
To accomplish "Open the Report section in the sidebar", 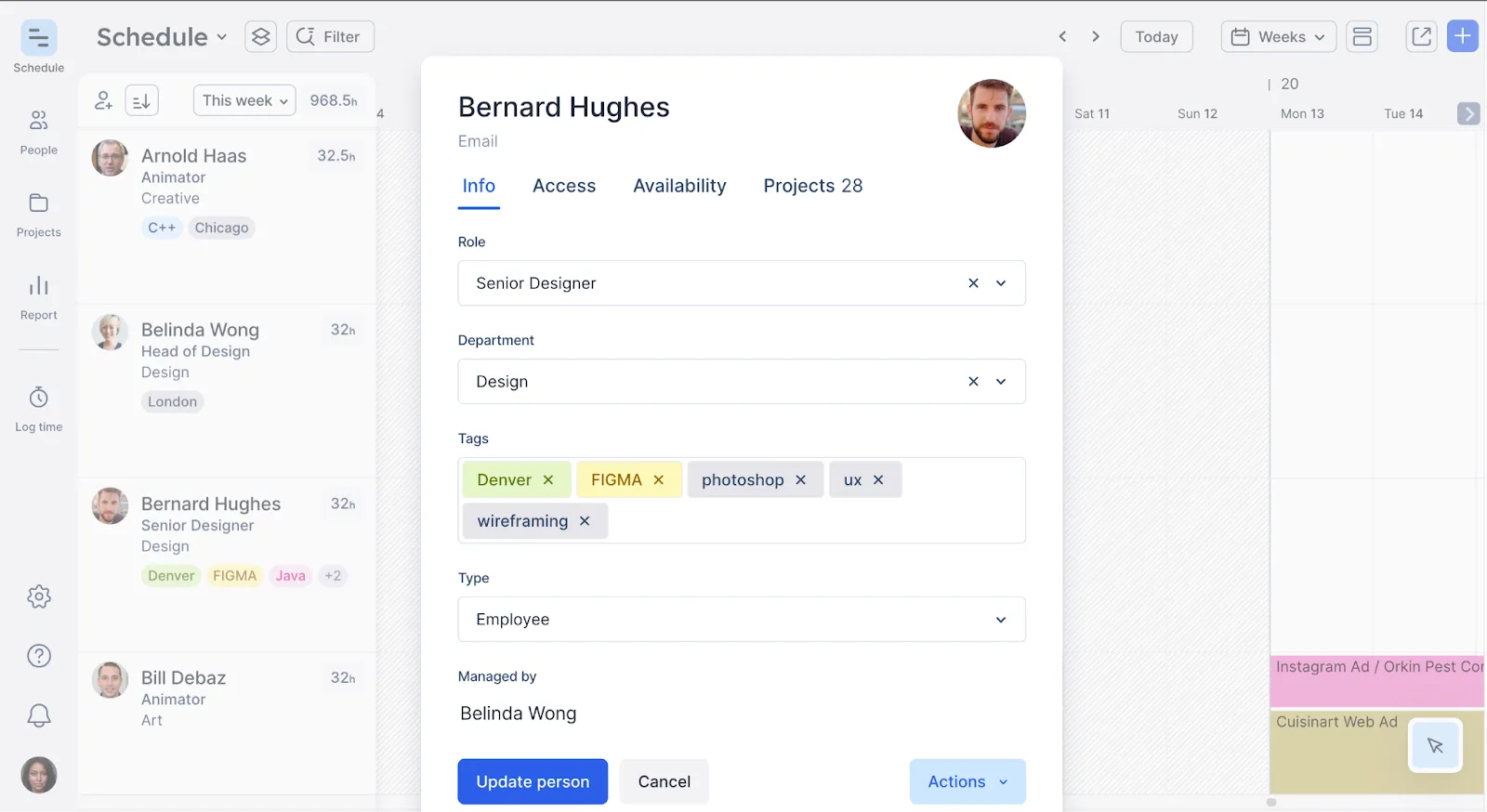I will [38, 297].
